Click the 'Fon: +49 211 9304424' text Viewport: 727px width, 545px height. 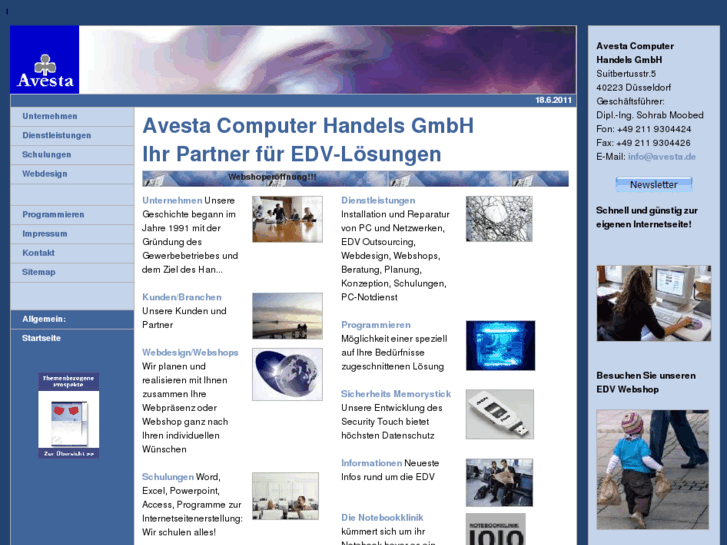point(644,129)
